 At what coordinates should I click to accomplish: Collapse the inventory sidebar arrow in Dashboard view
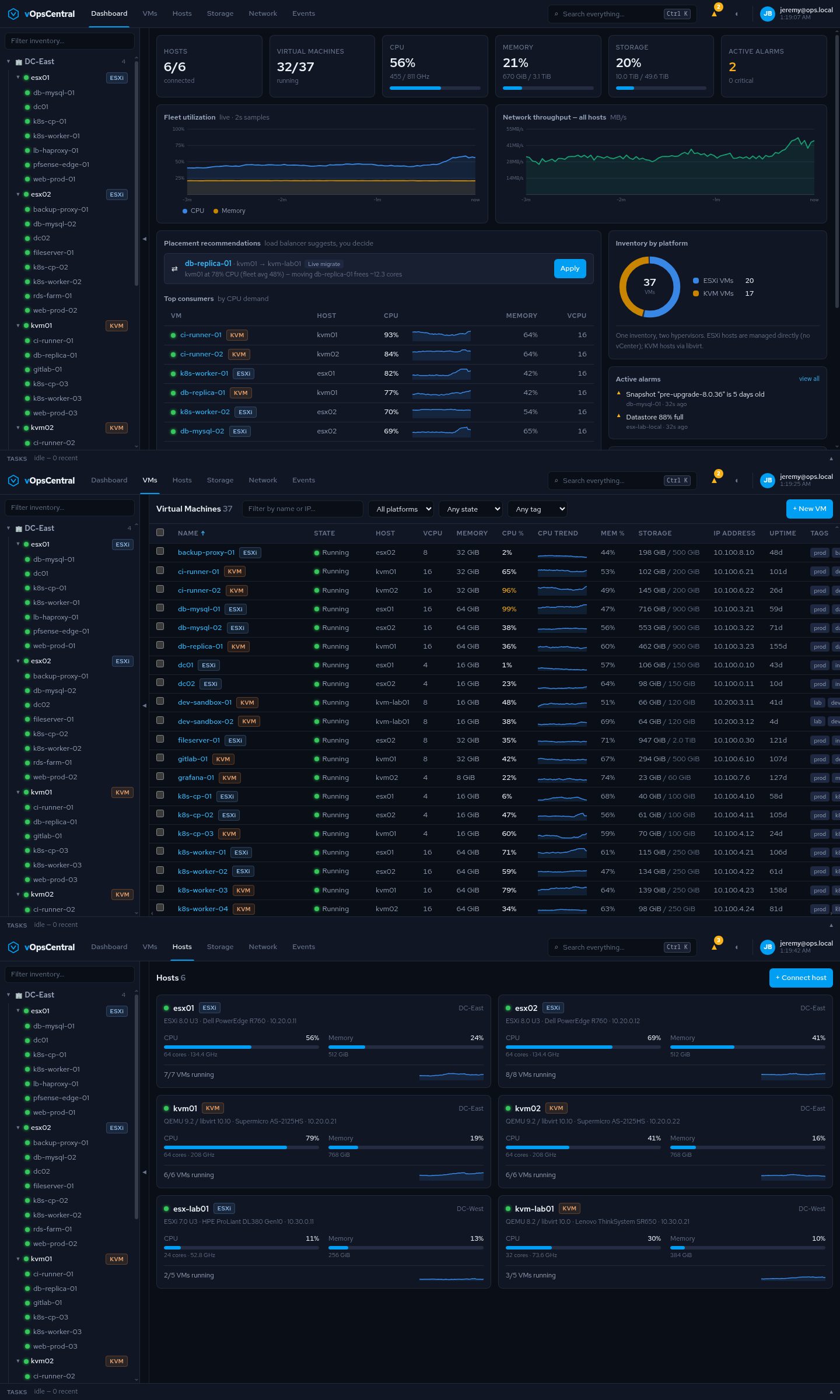(x=144, y=239)
